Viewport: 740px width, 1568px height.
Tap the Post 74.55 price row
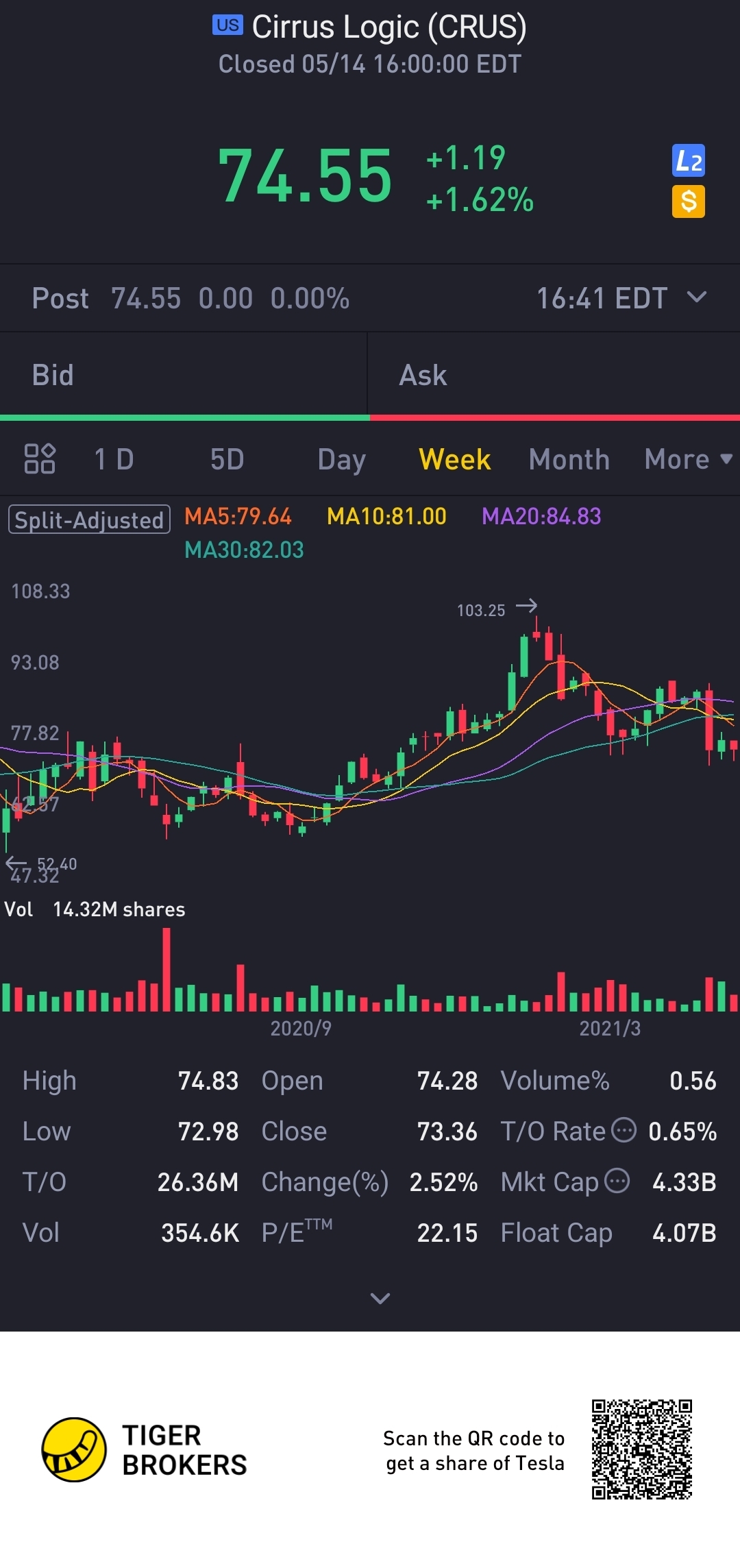click(x=370, y=298)
